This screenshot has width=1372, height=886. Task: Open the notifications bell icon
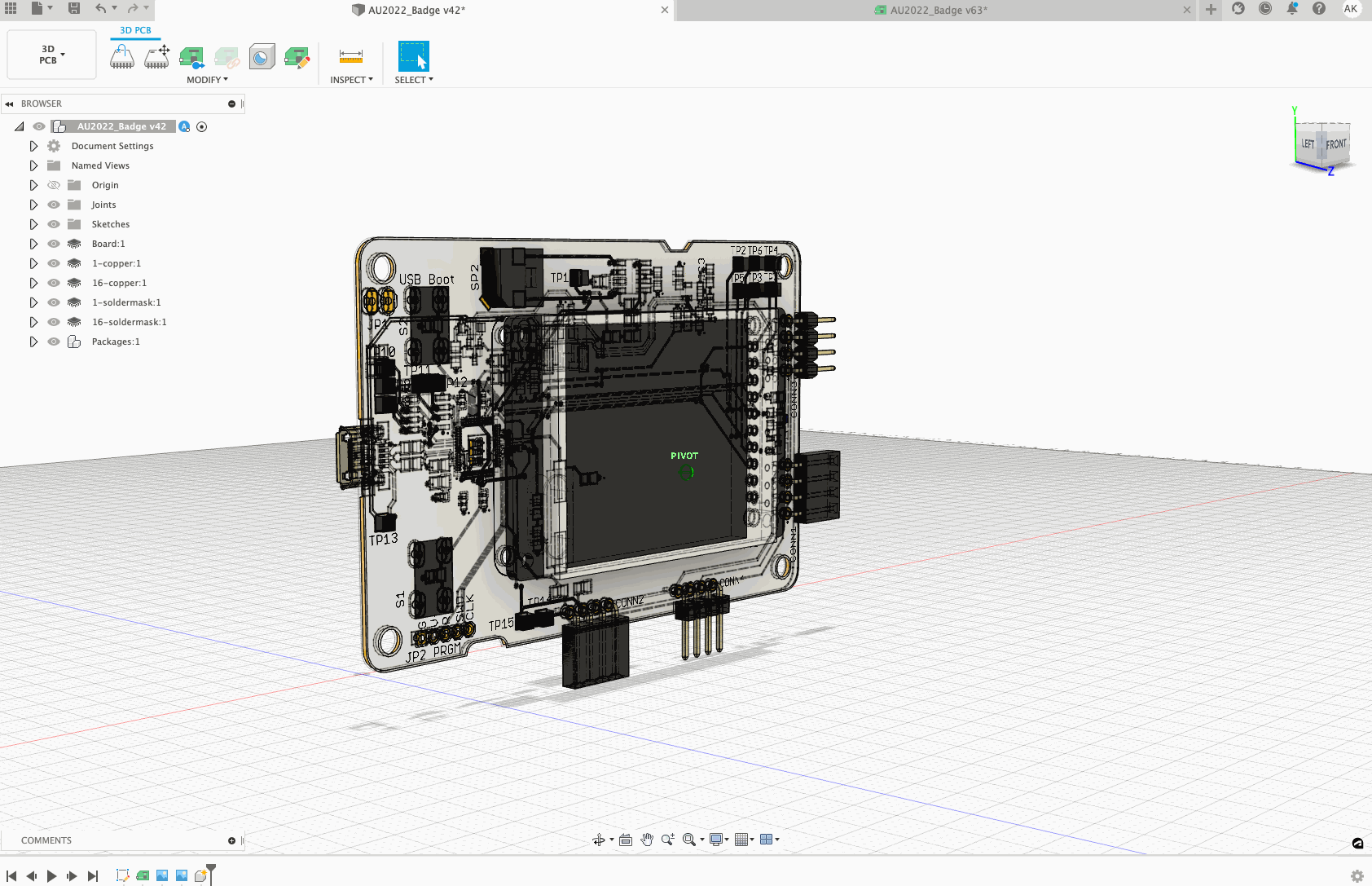pyautogui.click(x=1291, y=9)
